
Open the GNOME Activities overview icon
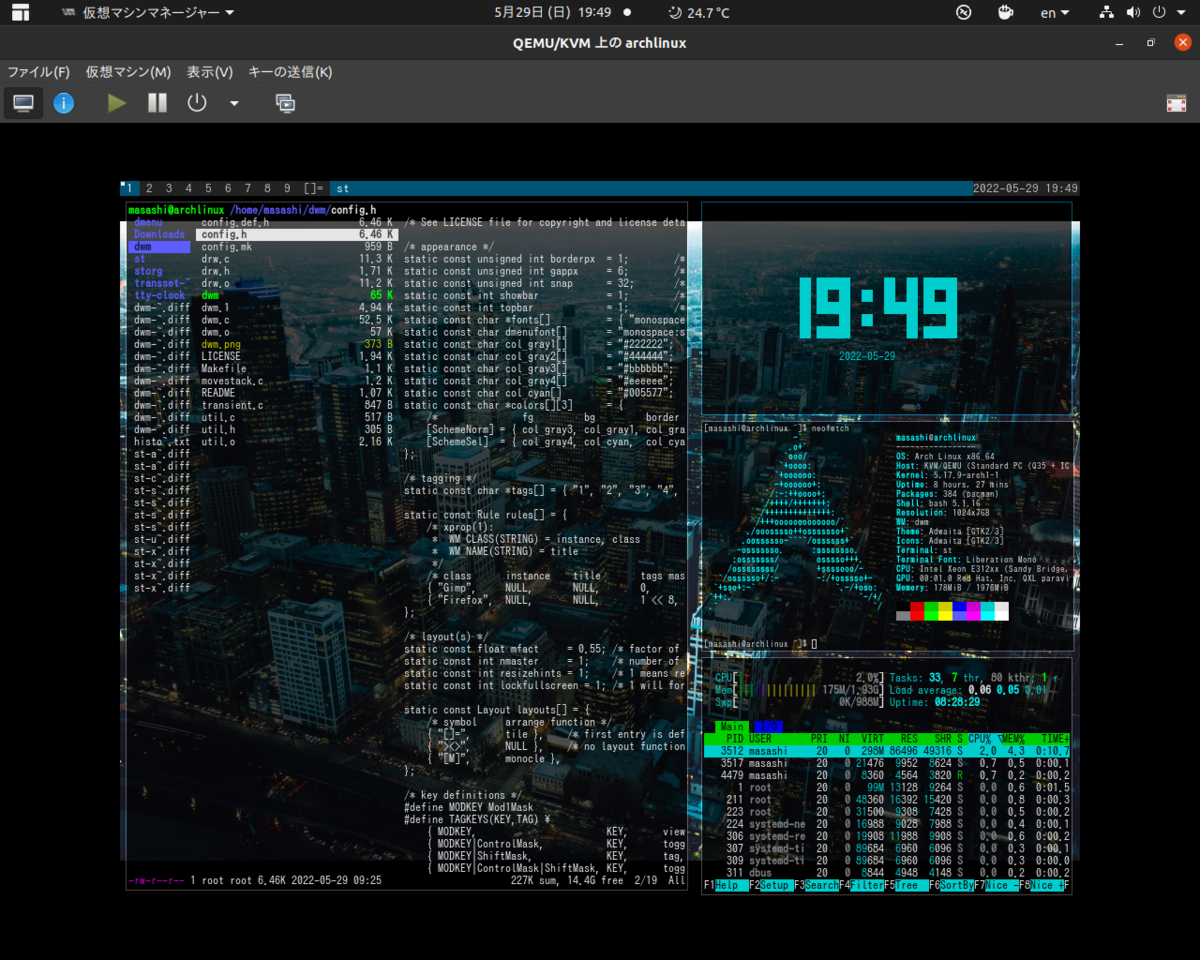(x=20, y=13)
